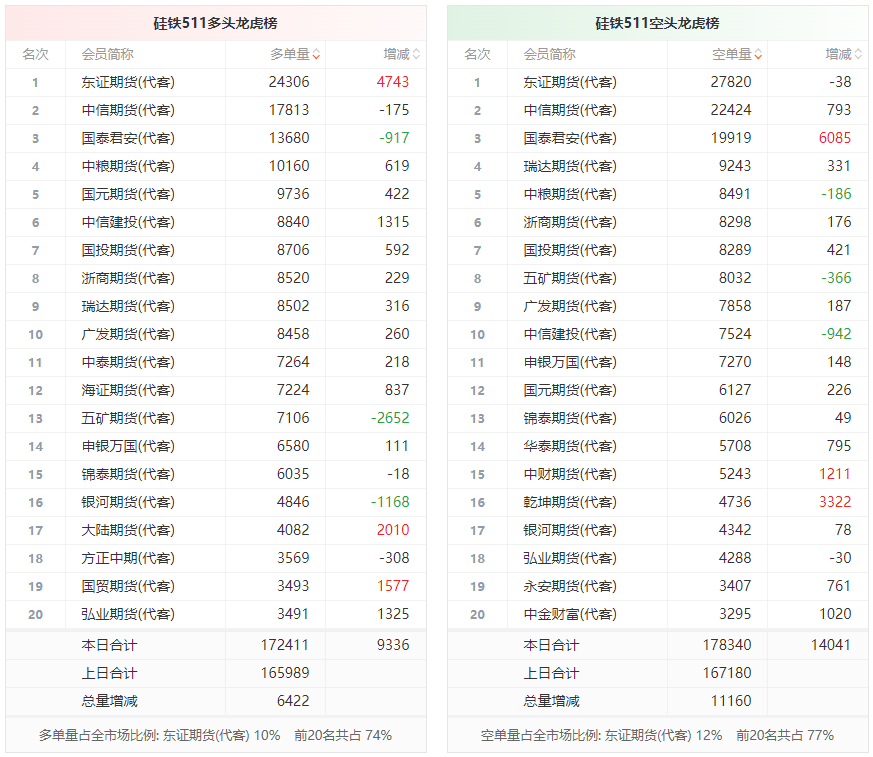Sort long table by 增减 arrows
Viewport: 873px width, 757px height.
[416, 55]
